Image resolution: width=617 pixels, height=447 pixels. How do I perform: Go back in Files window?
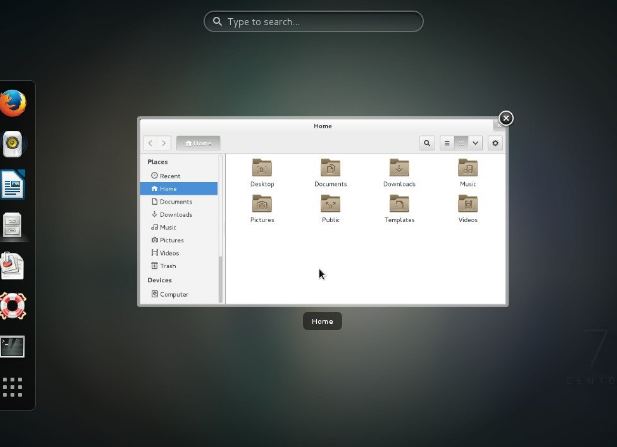150,143
